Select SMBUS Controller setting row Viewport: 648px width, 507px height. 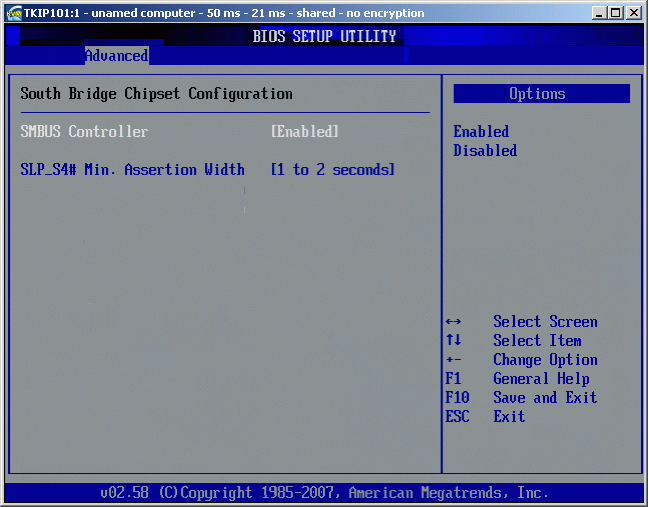click(x=179, y=131)
